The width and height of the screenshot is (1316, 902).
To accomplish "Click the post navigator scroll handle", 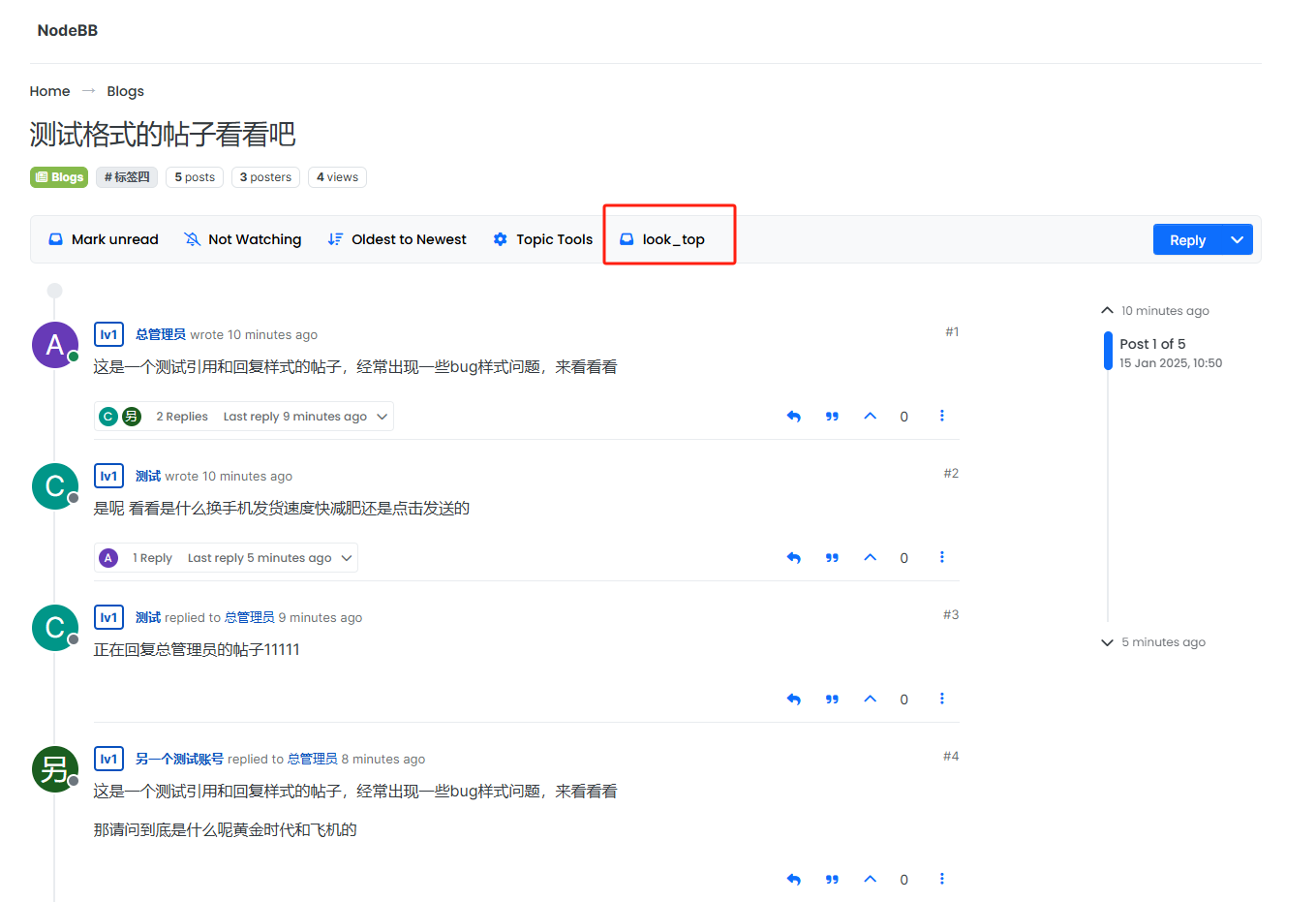I will pos(1108,351).
